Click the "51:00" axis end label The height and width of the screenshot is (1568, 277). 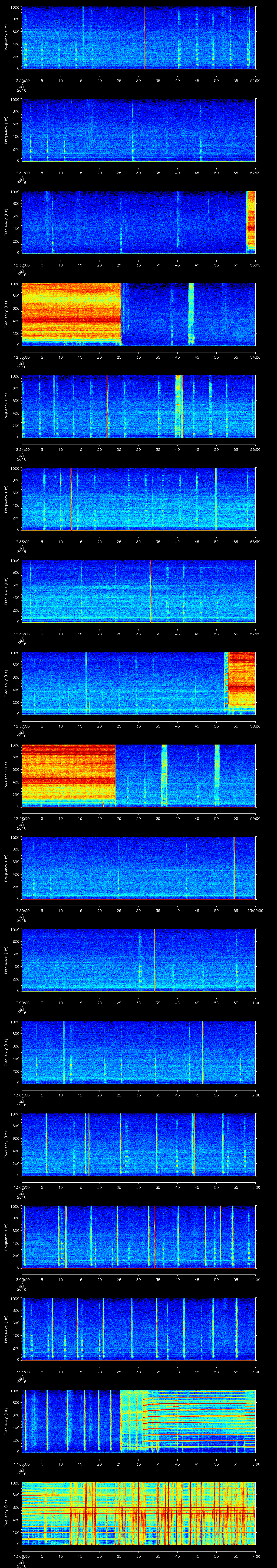256,80
